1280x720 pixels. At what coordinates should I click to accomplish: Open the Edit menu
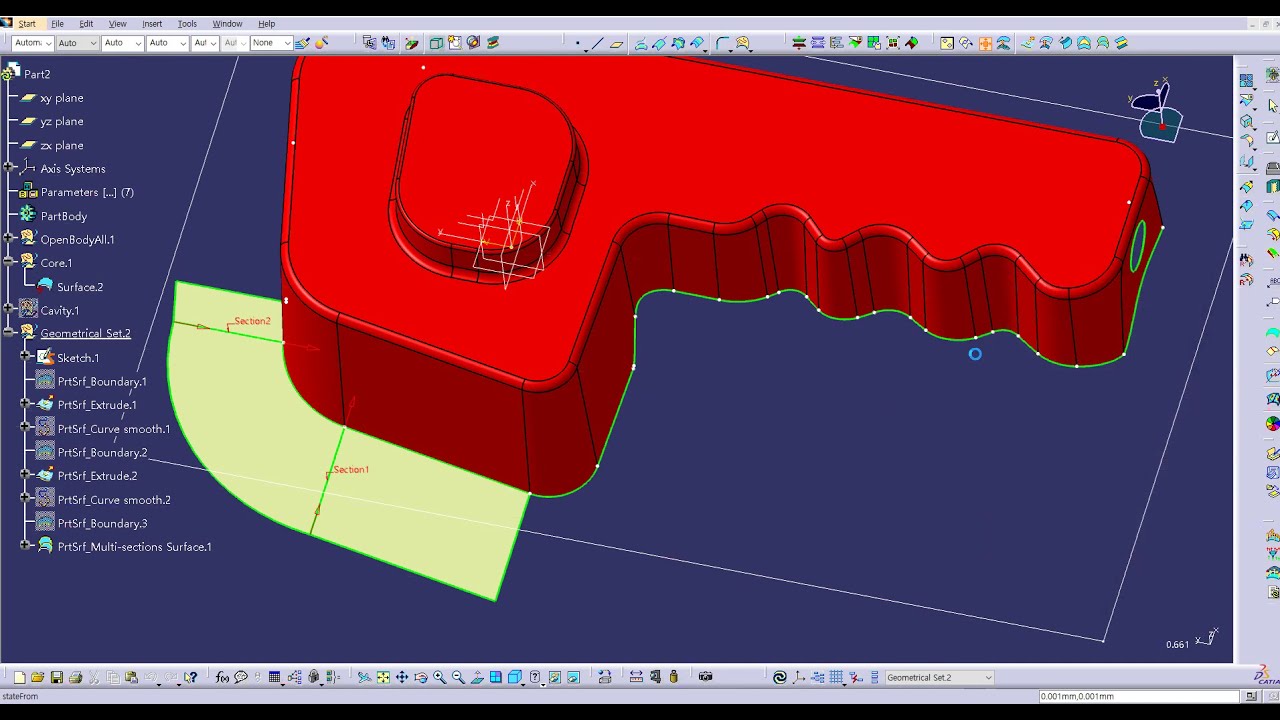(x=86, y=23)
